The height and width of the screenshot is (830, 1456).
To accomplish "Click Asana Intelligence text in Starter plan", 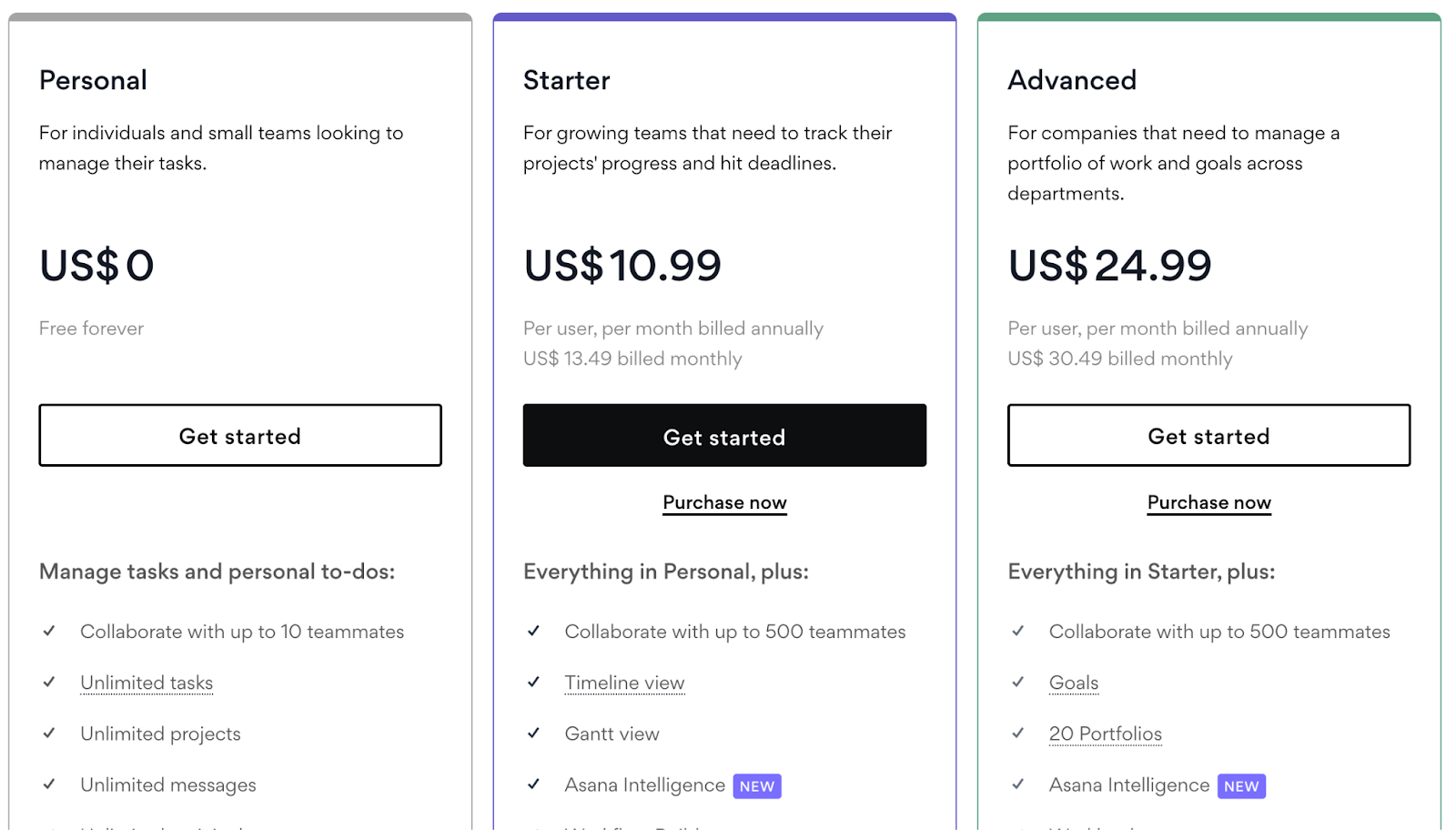I will [644, 784].
